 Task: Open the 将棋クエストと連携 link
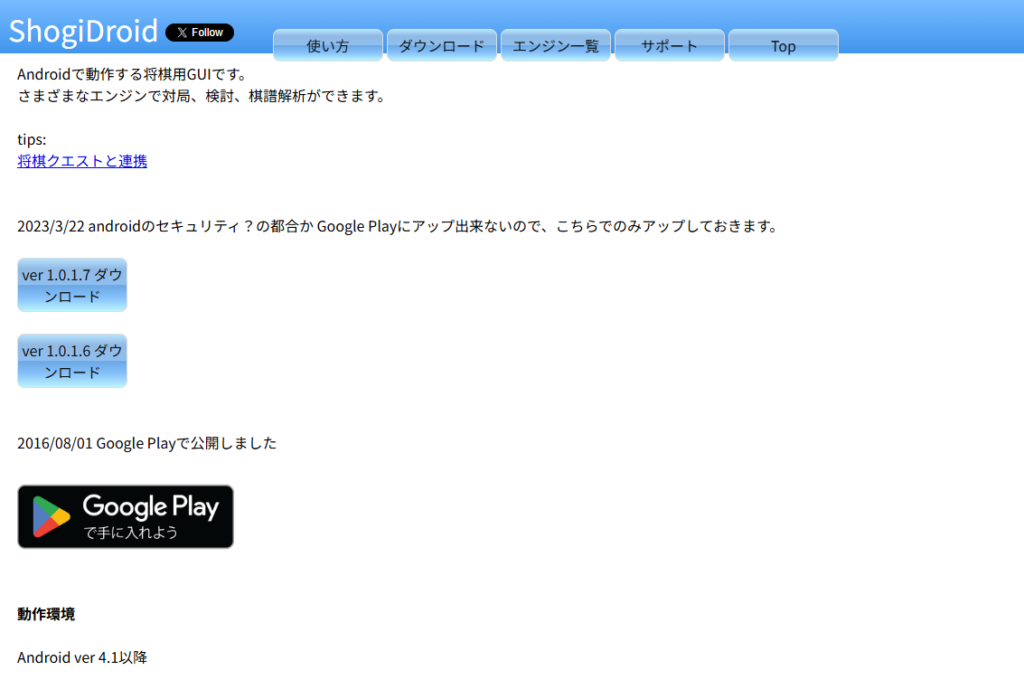click(x=81, y=160)
